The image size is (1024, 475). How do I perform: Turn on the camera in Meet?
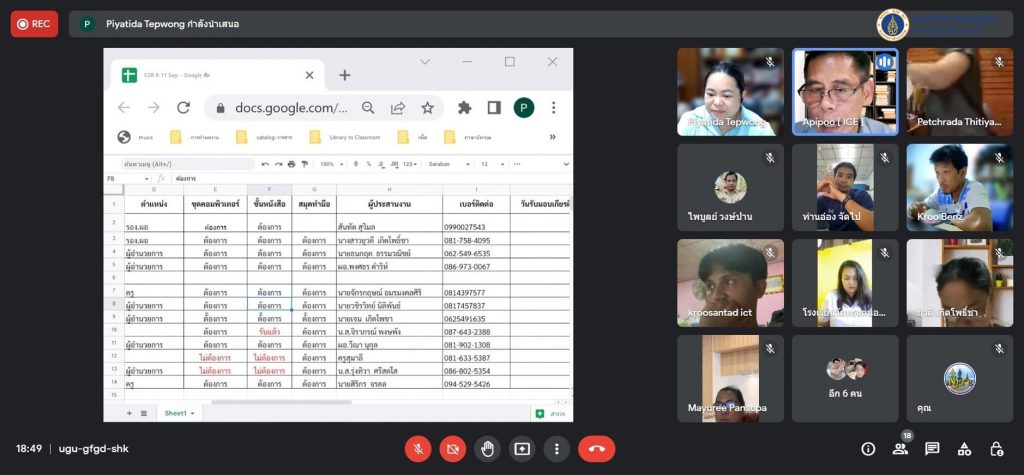click(x=453, y=449)
